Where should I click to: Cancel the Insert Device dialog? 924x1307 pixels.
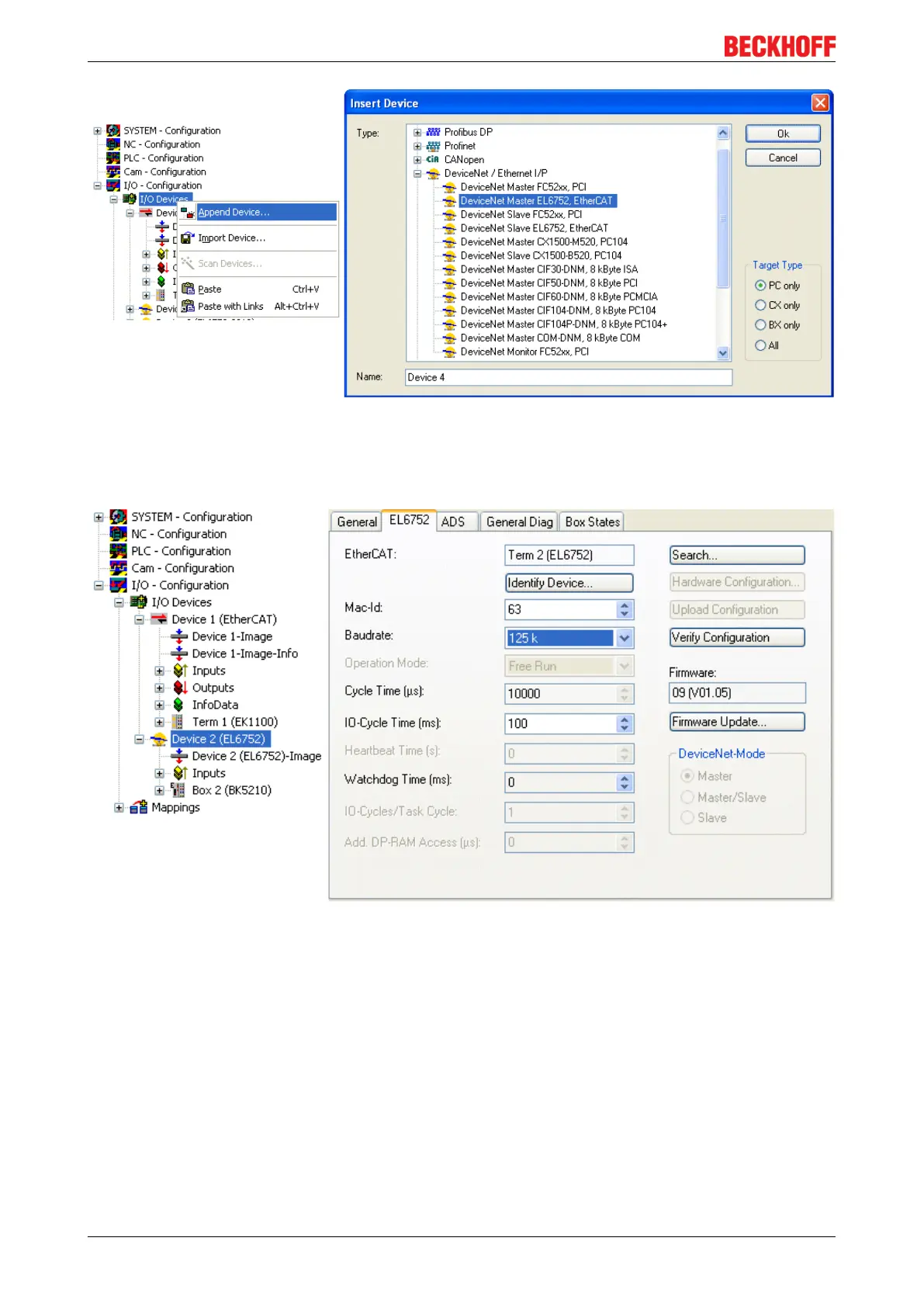783,158
